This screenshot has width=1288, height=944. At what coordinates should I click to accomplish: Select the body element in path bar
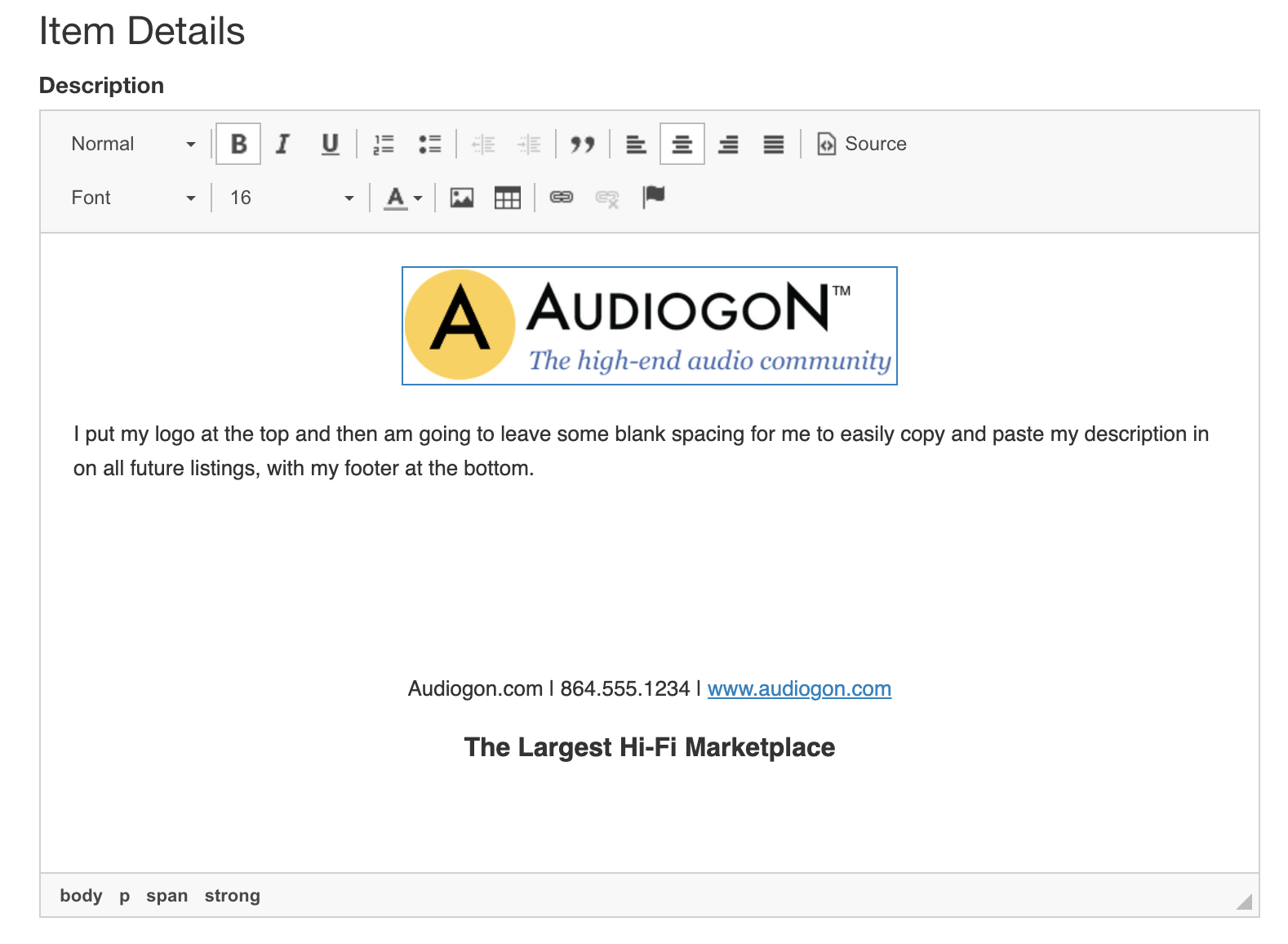tap(81, 896)
